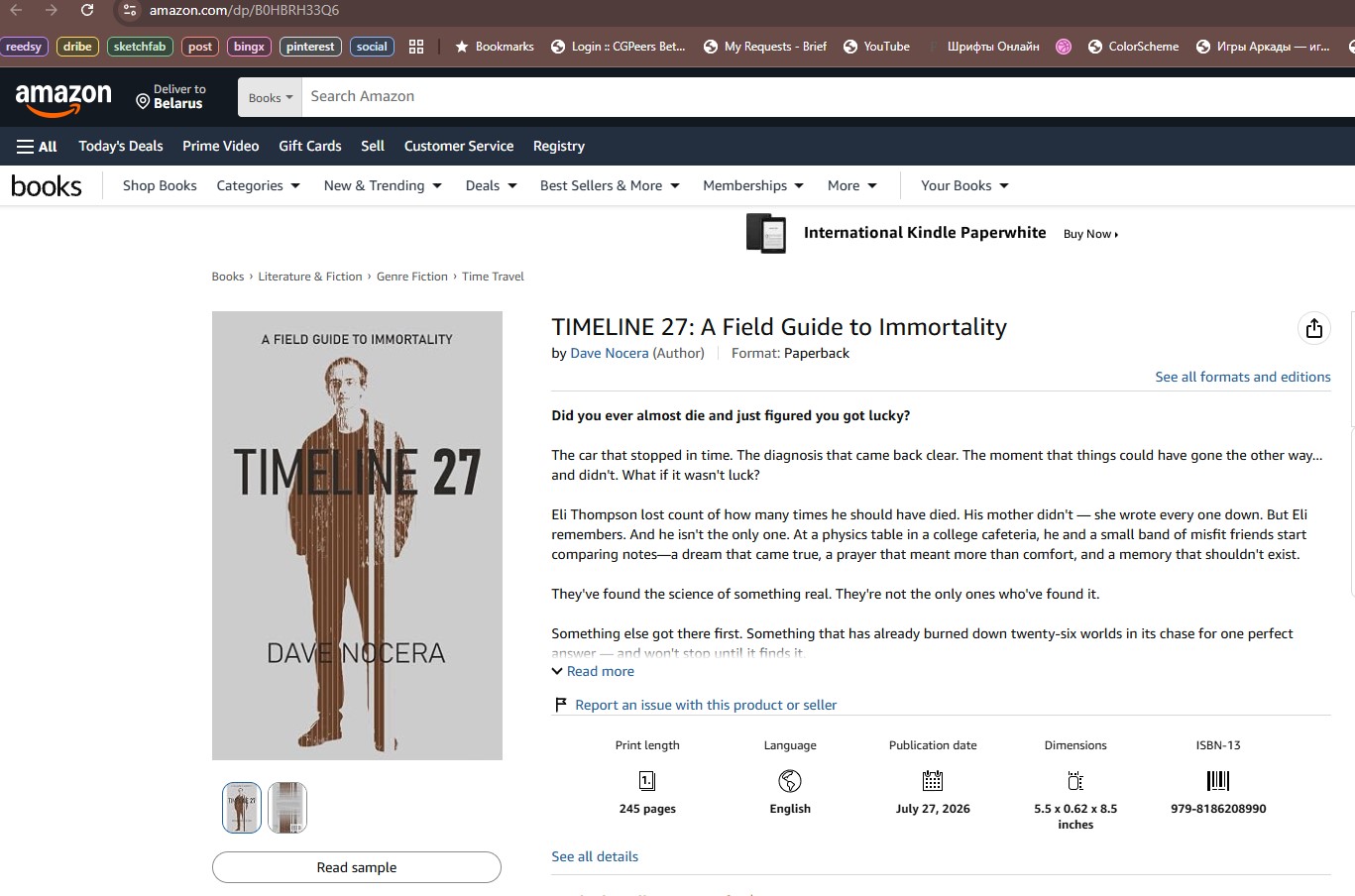This screenshot has width=1355, height=896.
Task: Click the ISBN-13 barcode icon
Action: click(x=1218, y=781)
